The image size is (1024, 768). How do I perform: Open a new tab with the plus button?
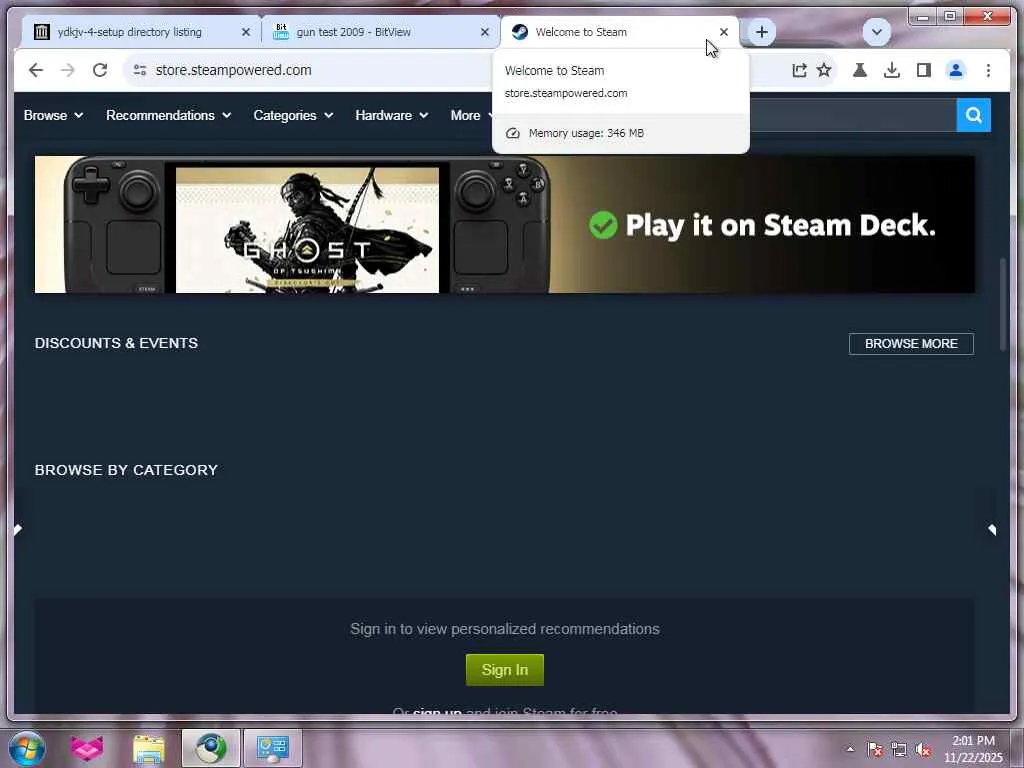point(761,32)
